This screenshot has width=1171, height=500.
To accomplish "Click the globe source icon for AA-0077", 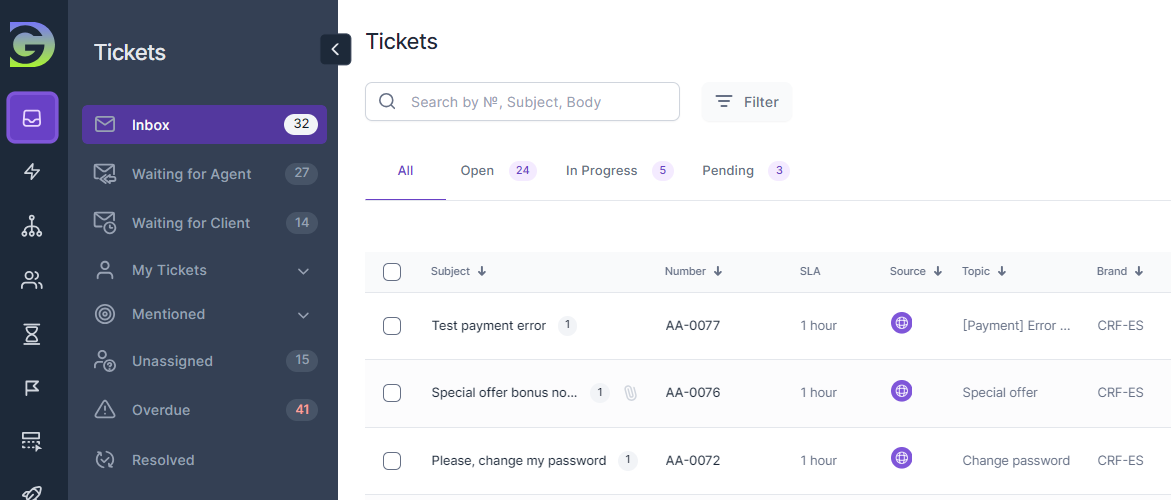I will click(x=901, y=323).
